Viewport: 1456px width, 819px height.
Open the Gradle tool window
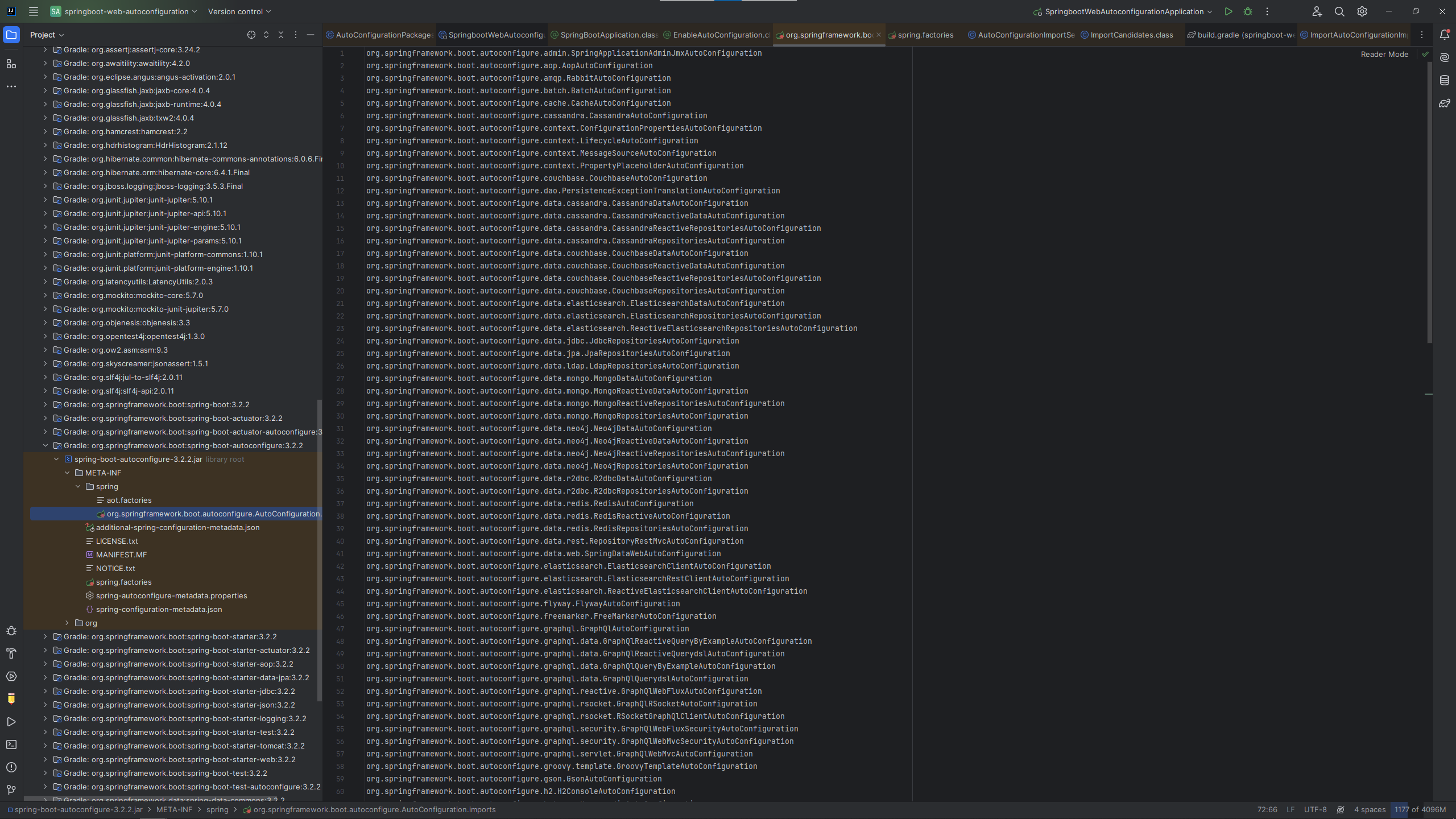click(1445, 103)
